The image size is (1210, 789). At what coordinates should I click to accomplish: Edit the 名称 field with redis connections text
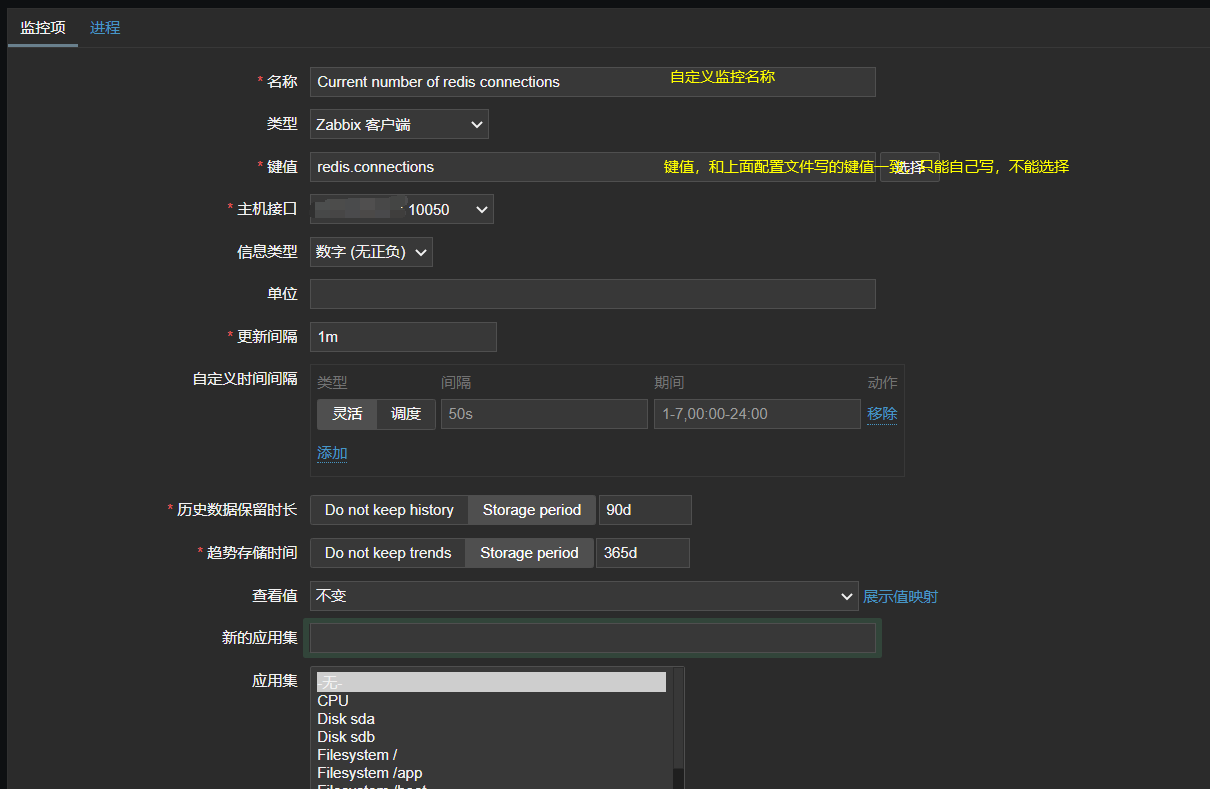pos(593,82)
